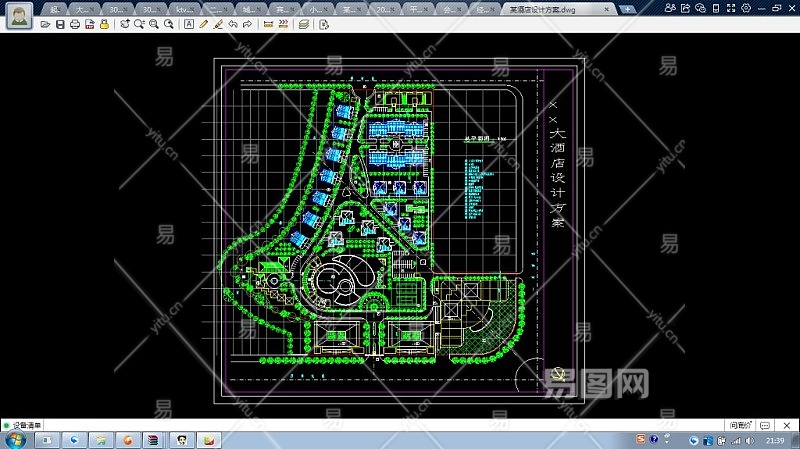This screenshot has height=449, width=800.
Task: Click the continuous measure tool icon
Action: coord(283,24)
